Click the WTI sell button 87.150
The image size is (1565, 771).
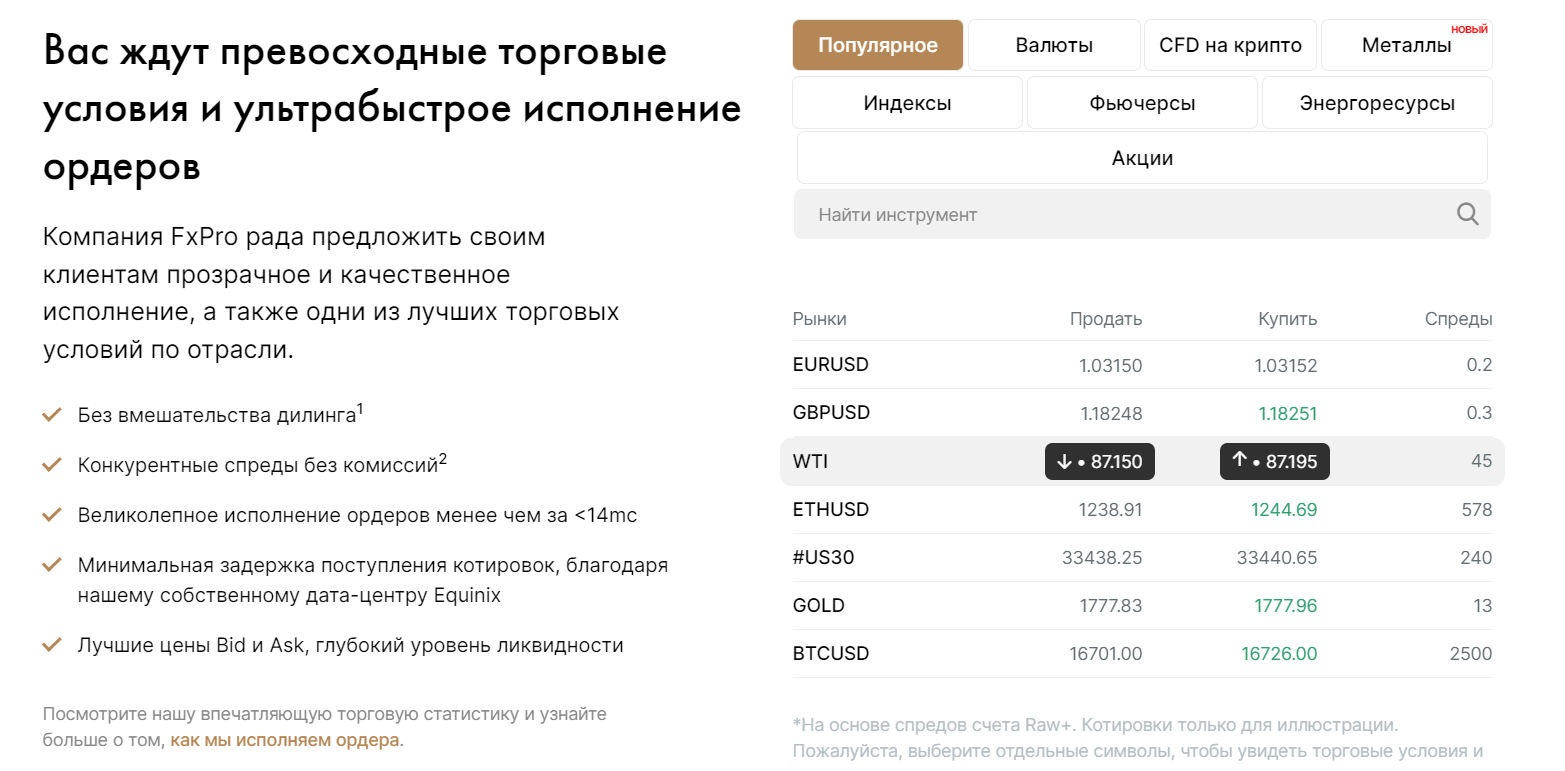[x=1100, y=461]
